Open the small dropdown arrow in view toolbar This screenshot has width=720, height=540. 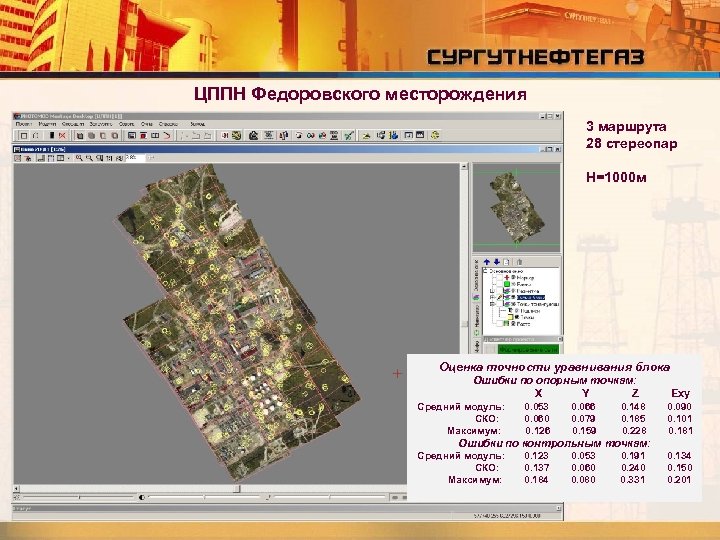(x=69, y=158)
